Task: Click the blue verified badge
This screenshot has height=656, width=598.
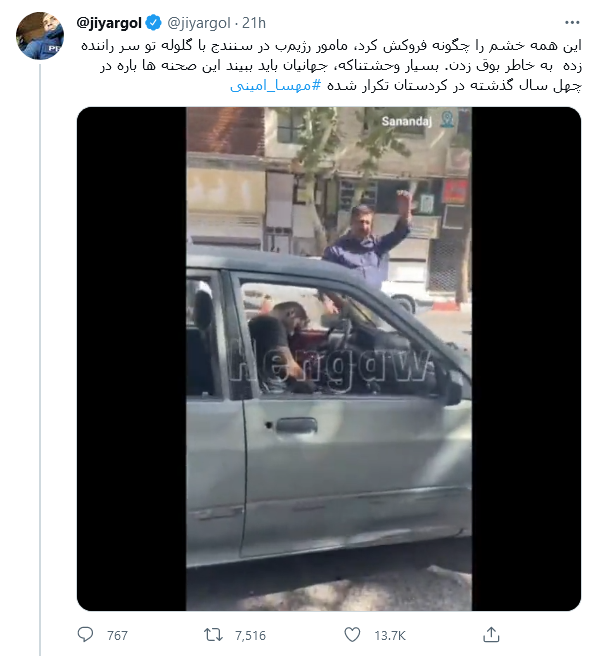Action: point(154,23)
